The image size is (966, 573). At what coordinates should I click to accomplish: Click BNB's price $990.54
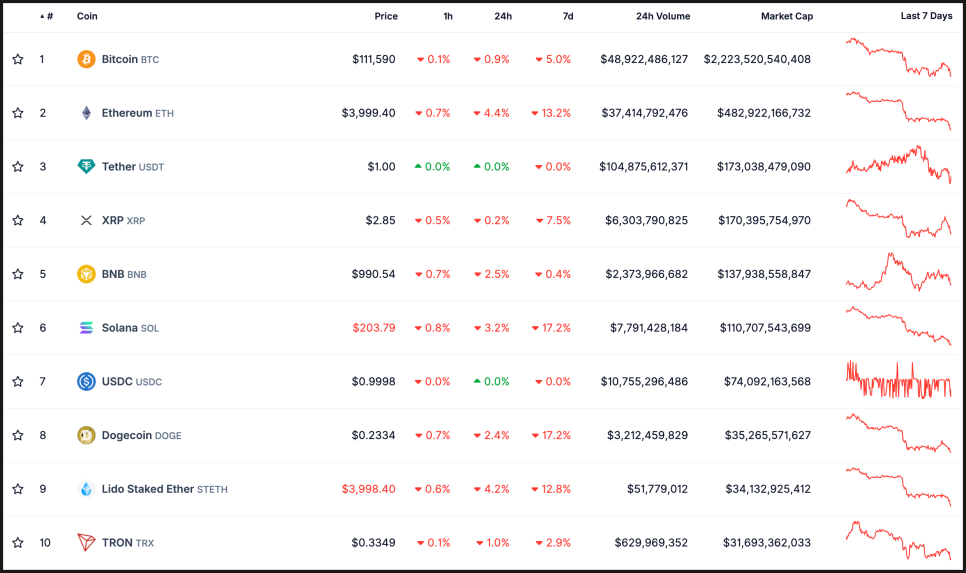coord(373,274)
